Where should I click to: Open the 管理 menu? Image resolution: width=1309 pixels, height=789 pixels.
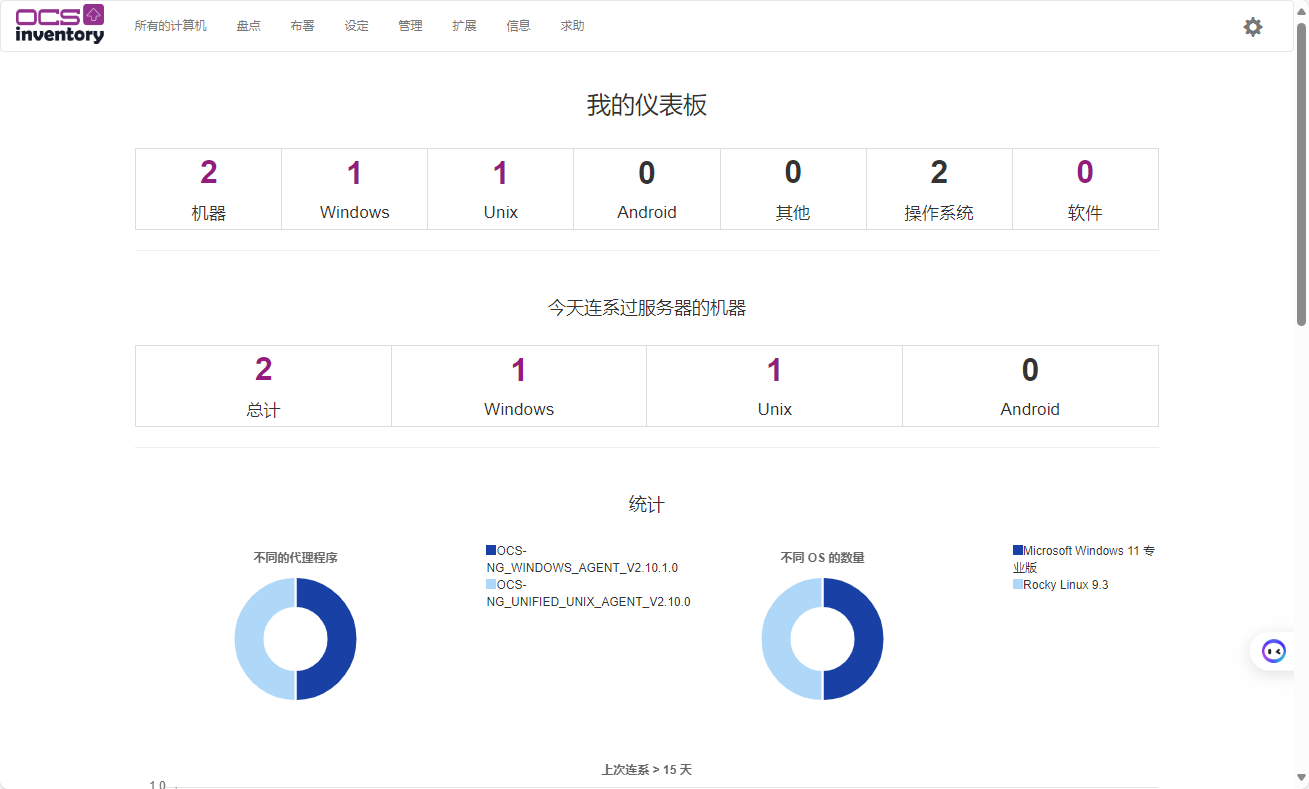411,26
